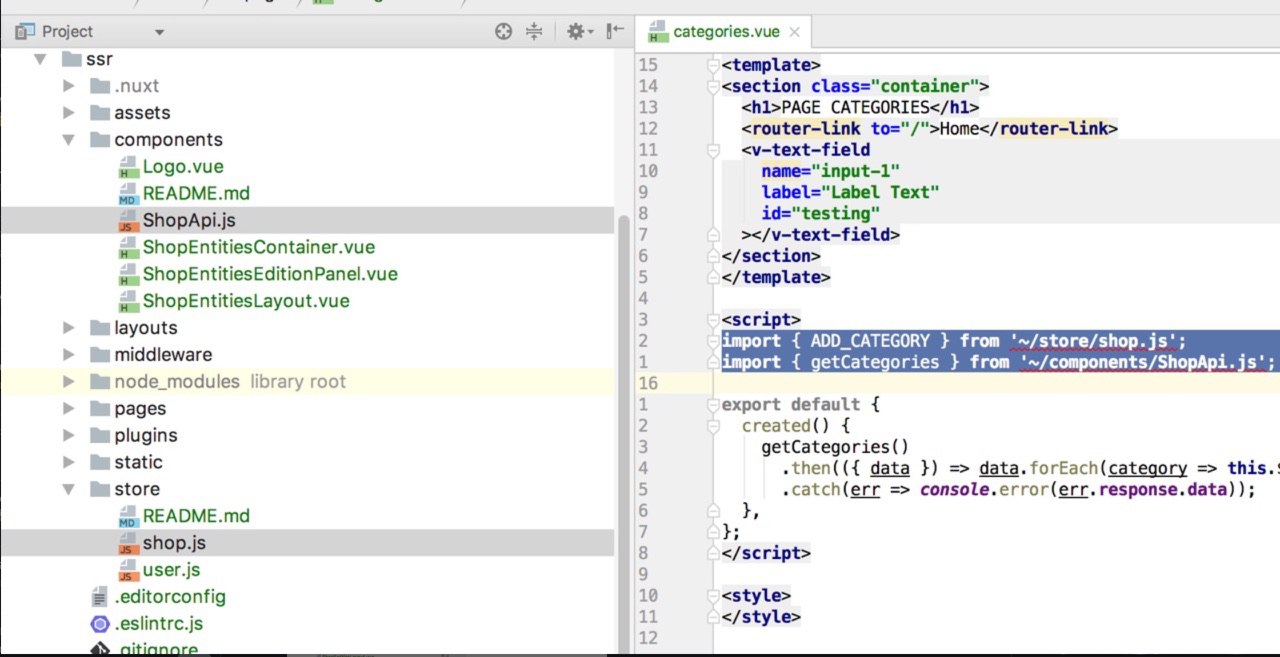
Task: Click the label="Label Text" attribute
Action: (x=850, y=193)
